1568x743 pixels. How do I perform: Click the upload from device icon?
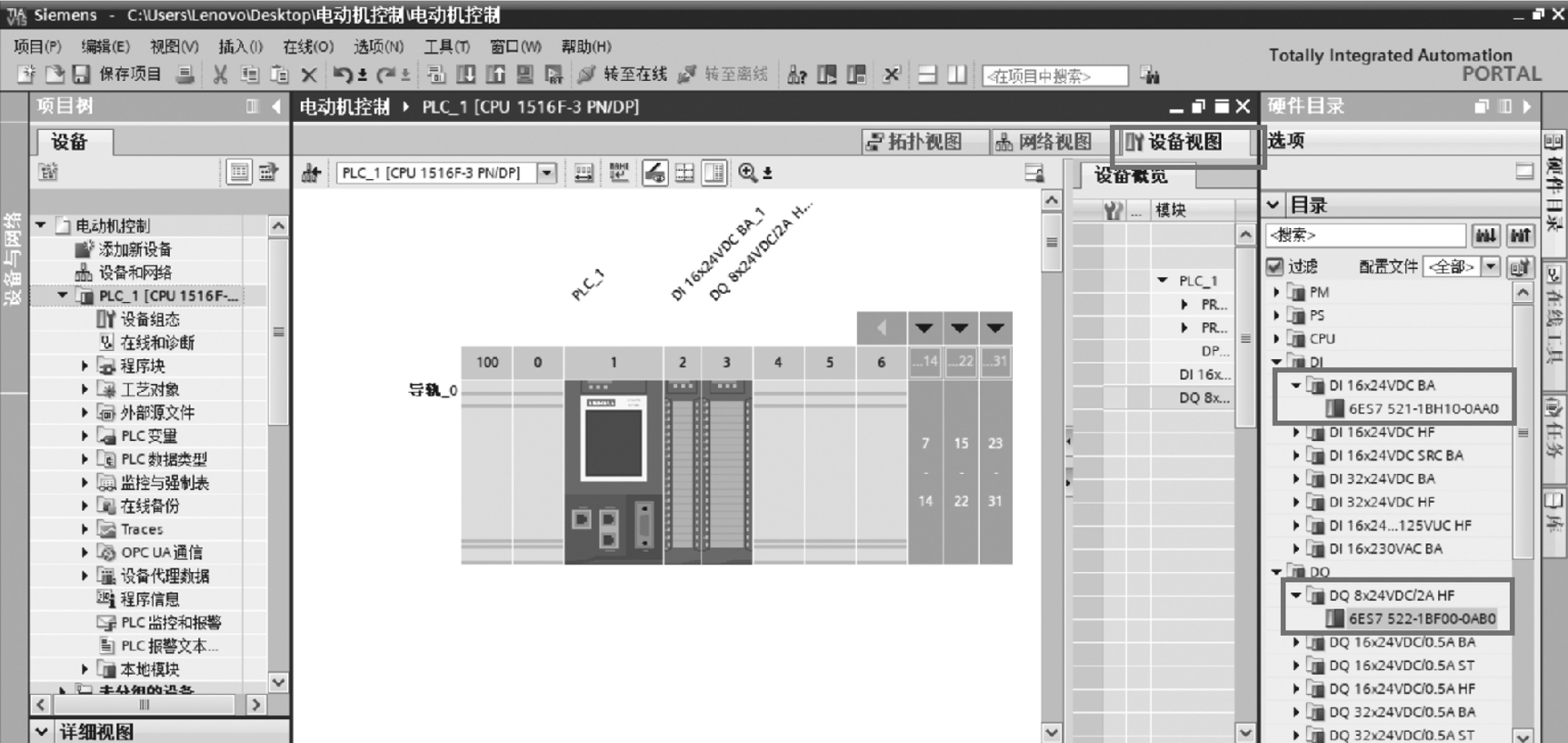[495, 75]
